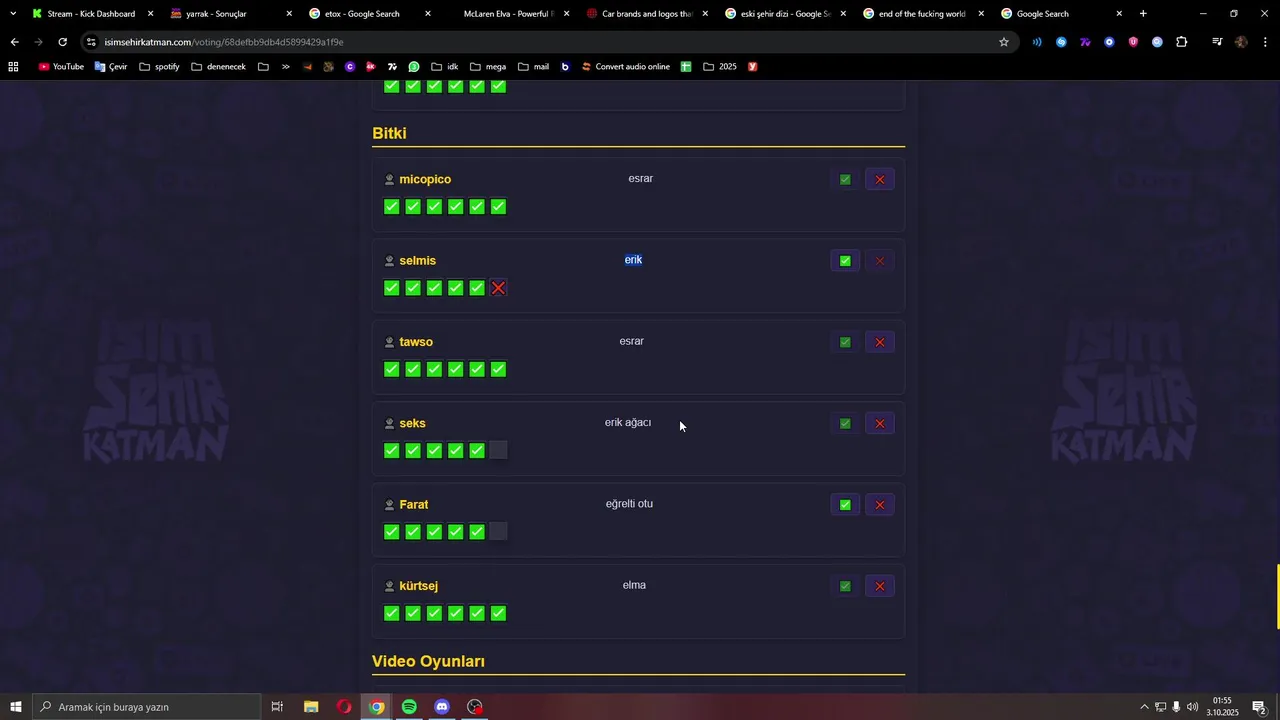Approve selmis's answer 'erik' with green check
The height and width of the screenshot is (720, 1280).
click(x=845, y=261)
